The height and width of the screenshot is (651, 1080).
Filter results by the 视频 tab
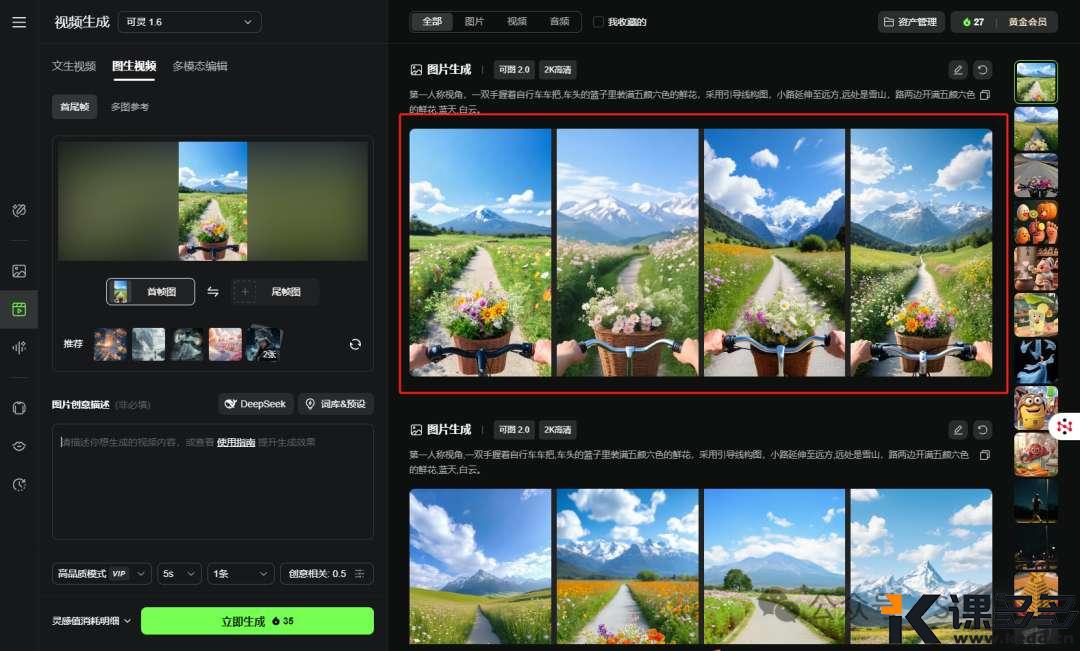[516, 22]
